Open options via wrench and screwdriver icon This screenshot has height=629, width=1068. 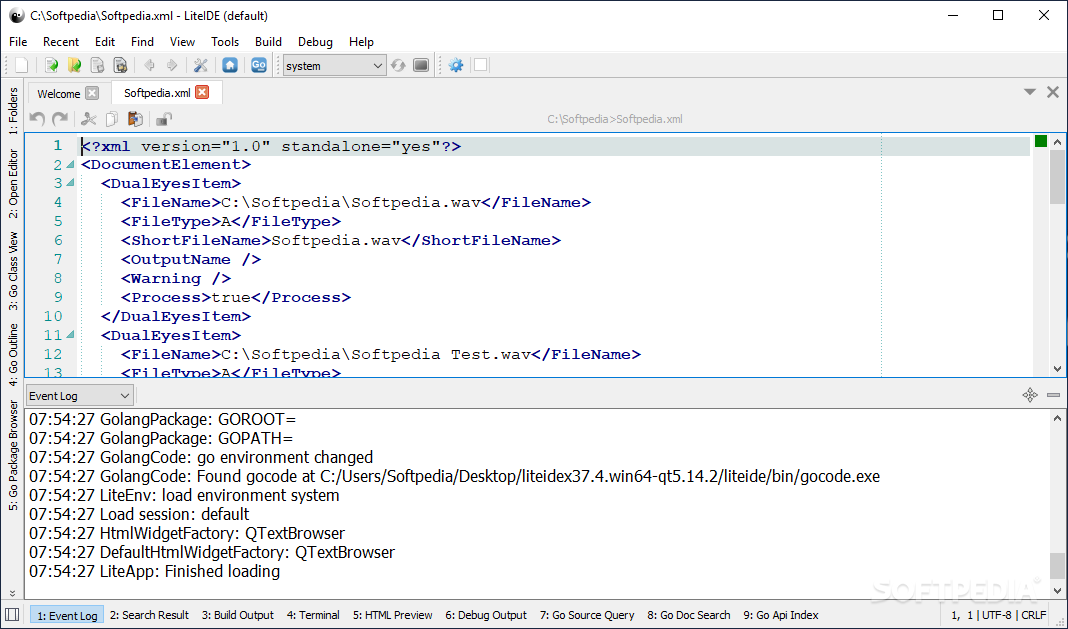201,65
